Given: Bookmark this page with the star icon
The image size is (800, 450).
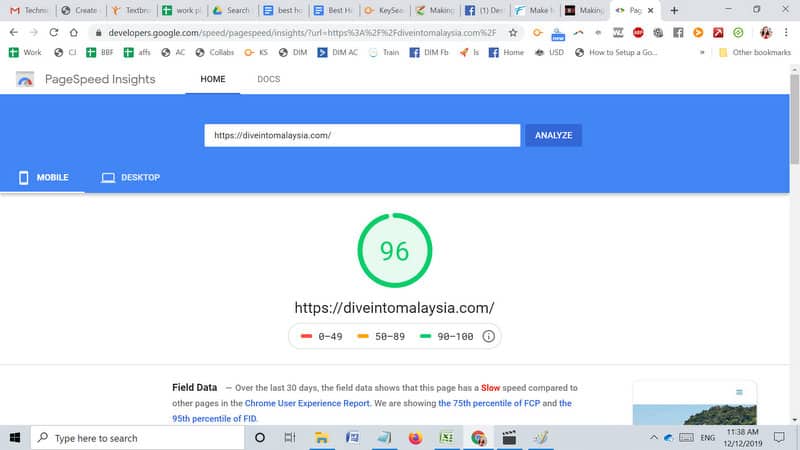Looking at the screenshot, I should coord(513,32).
